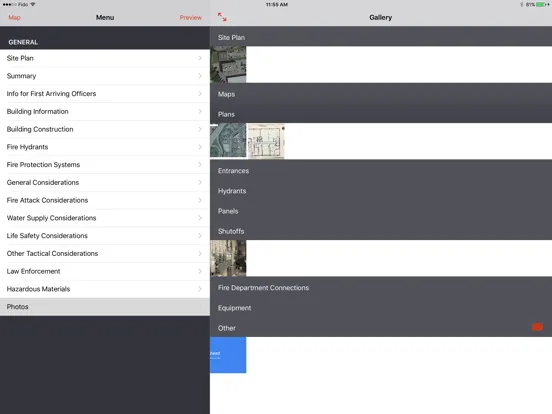Tap the red camera icon in Other
Screen dimensions: 552x414
point(537,327)
